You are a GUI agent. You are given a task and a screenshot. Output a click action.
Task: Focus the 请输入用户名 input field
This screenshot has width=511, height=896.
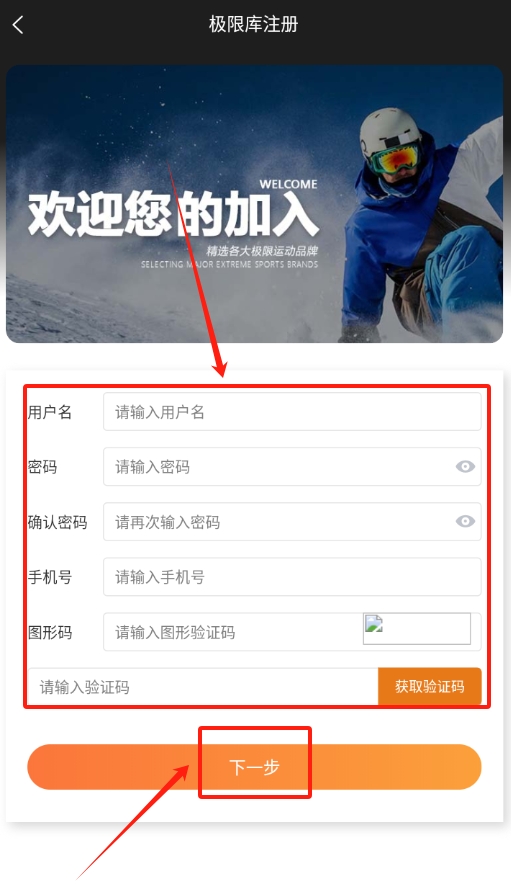click(292, 411)
